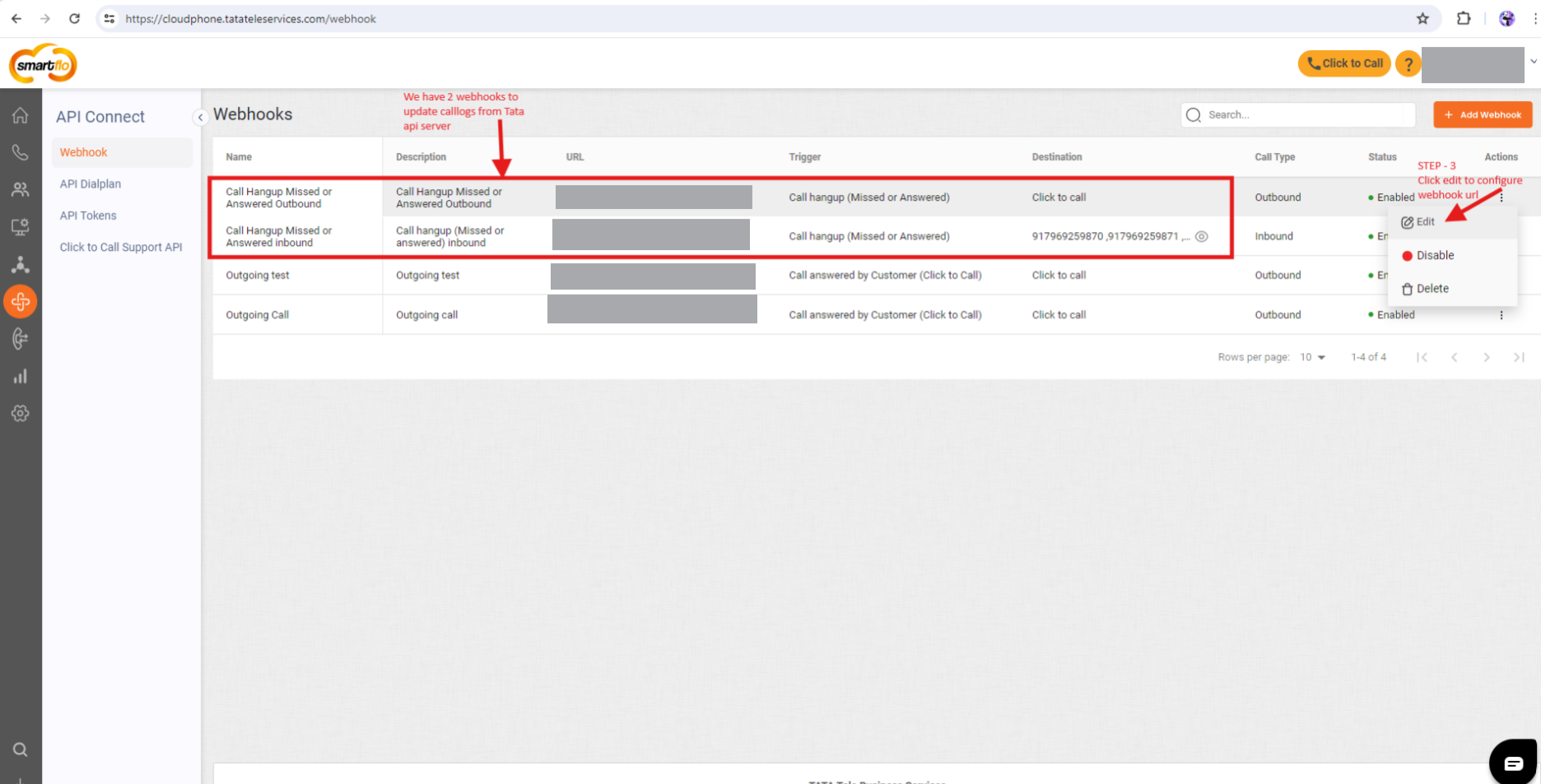The image size is (1541, 784).
Task: Click the orange help question mark icon
Action: pyautogui.click(x=1408, y=64)
